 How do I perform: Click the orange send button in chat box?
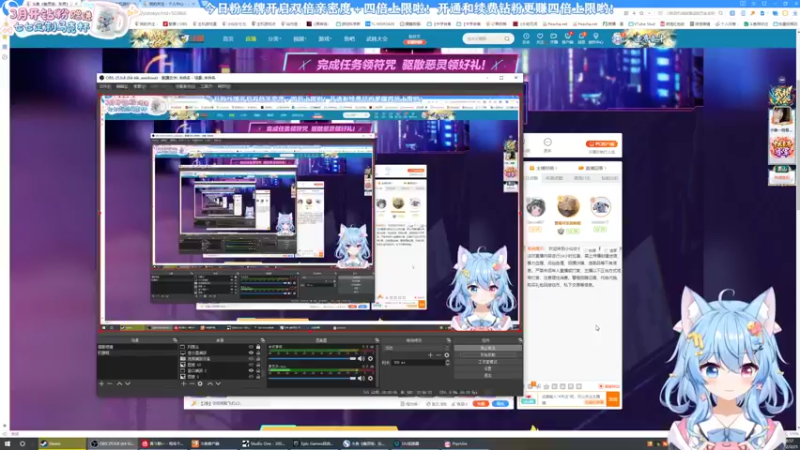tap(613, 399)
